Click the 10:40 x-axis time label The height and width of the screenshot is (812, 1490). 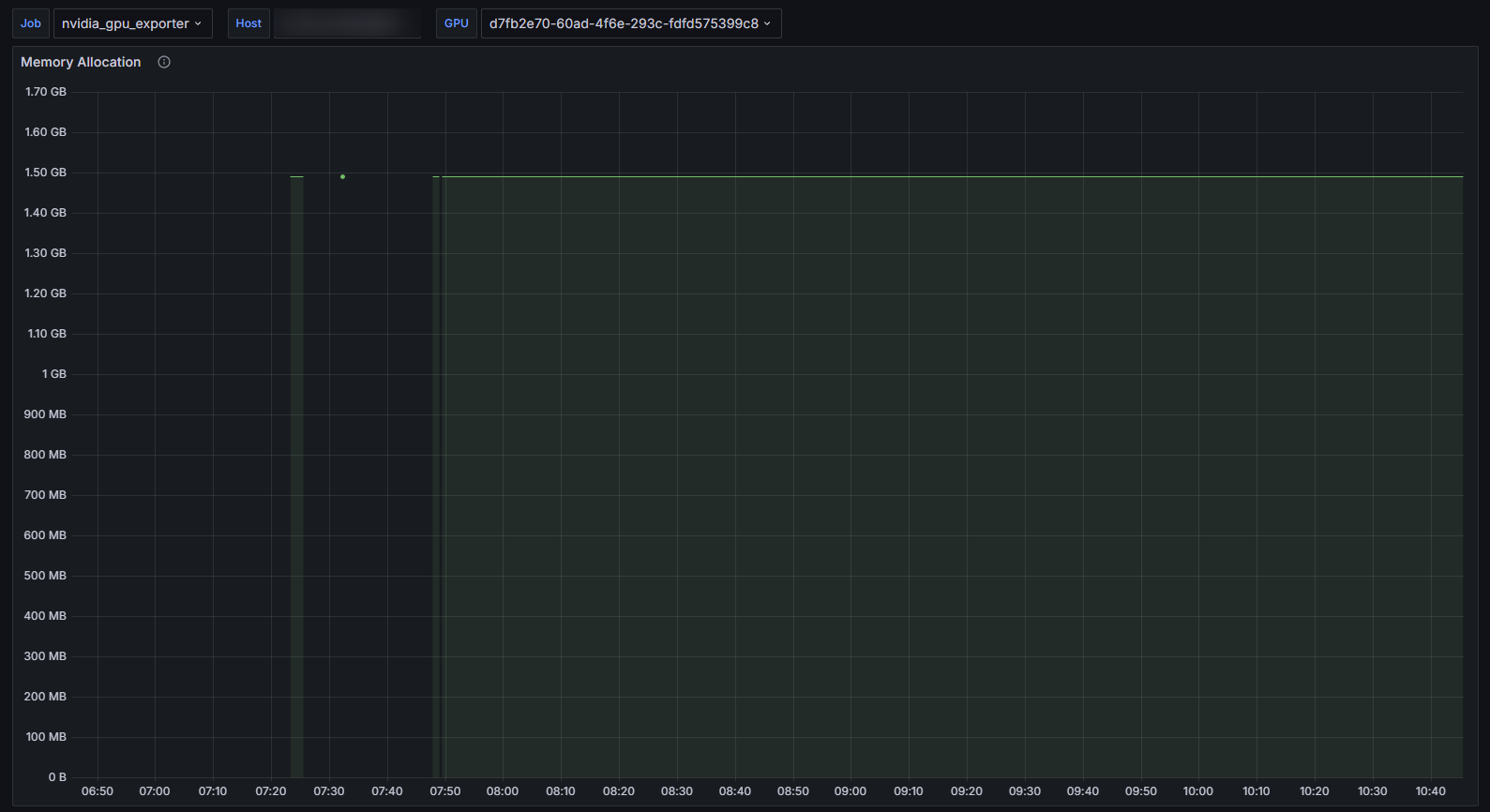click(1430, 791)
